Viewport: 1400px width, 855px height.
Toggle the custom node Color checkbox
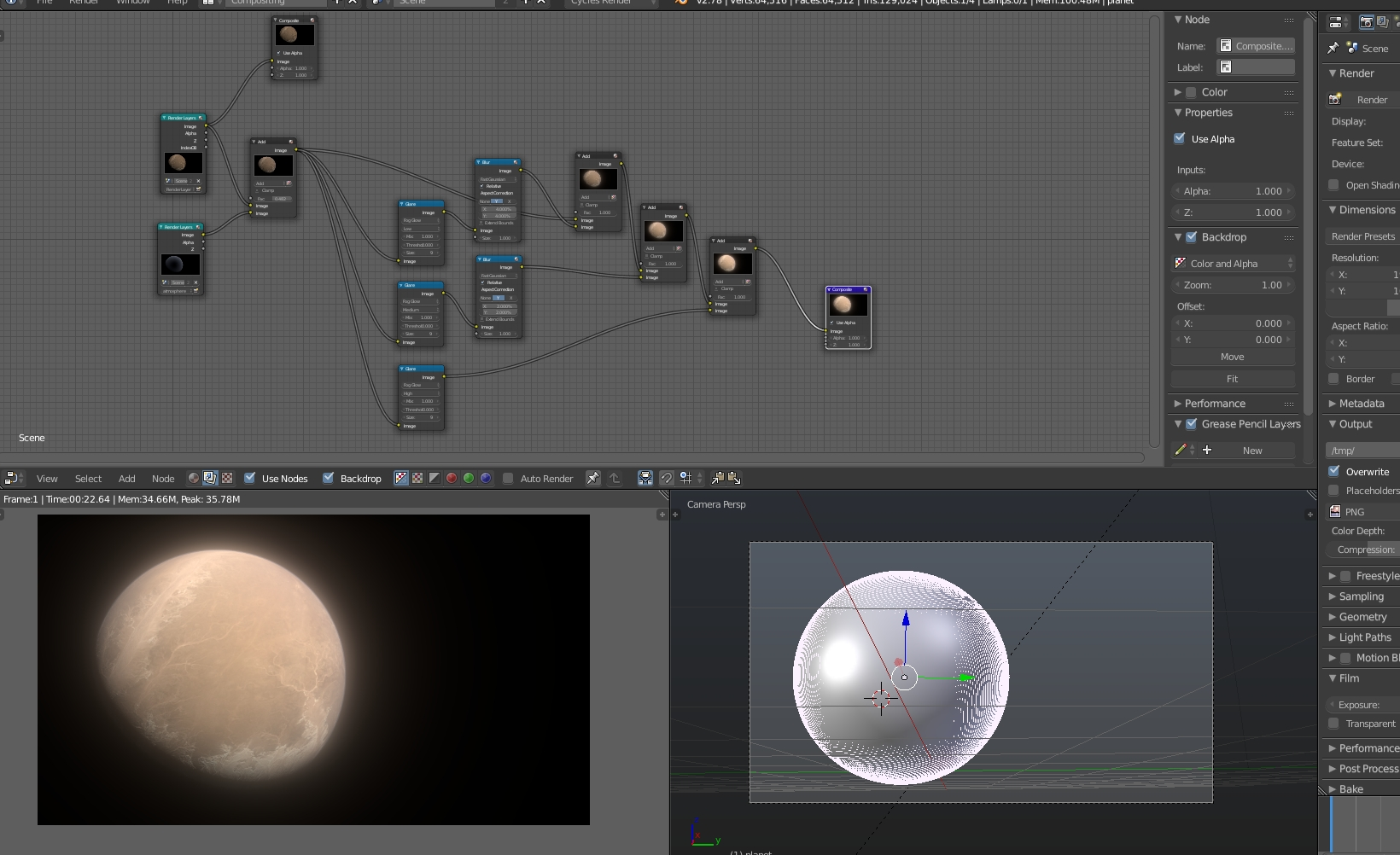1191,92
